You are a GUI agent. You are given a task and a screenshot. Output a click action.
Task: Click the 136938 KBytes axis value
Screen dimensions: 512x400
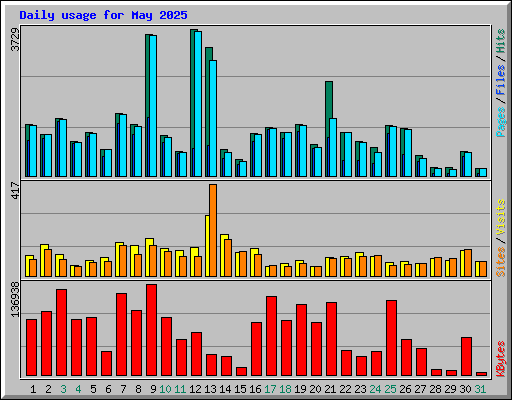(15, 299)
